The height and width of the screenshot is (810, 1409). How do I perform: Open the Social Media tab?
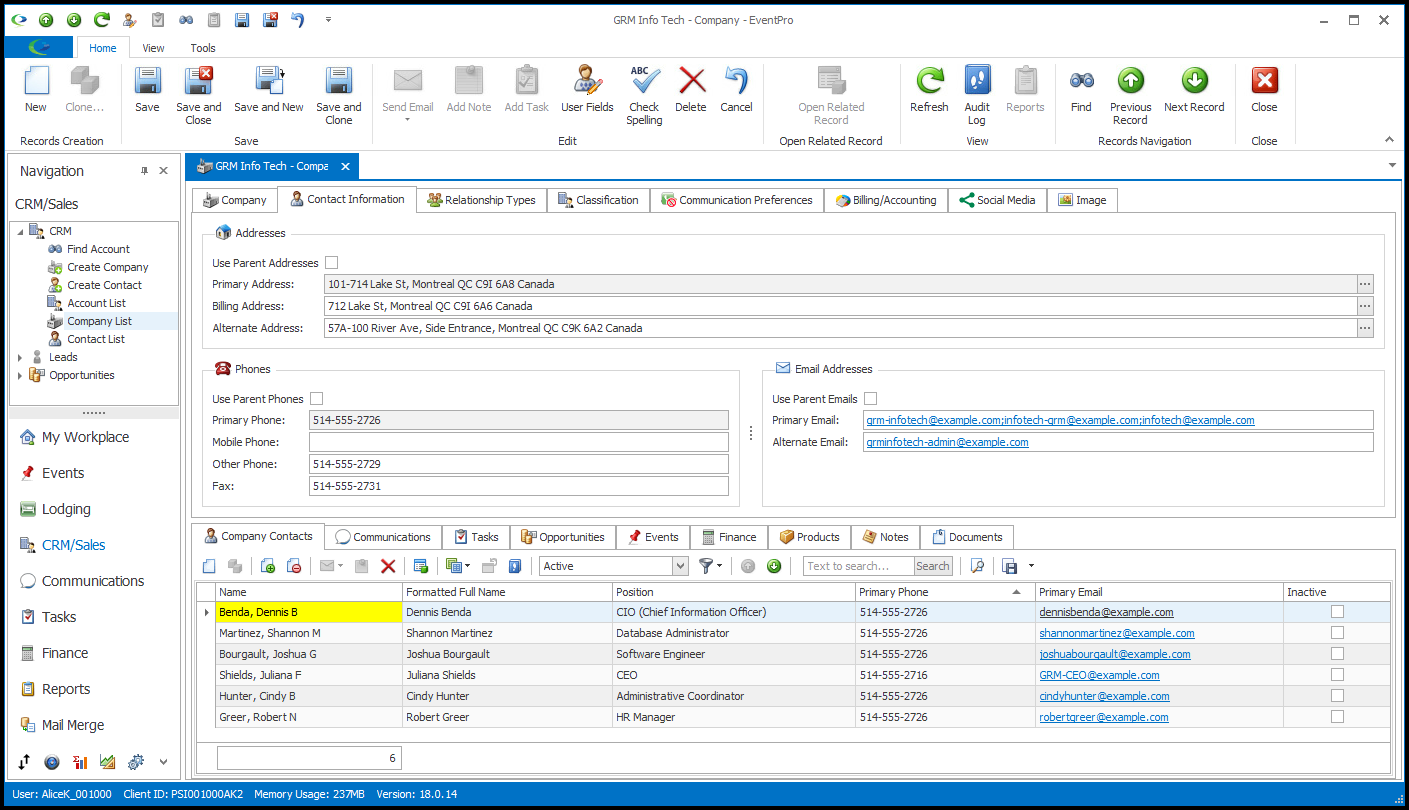pyautogui.click(x=997, y=200)
